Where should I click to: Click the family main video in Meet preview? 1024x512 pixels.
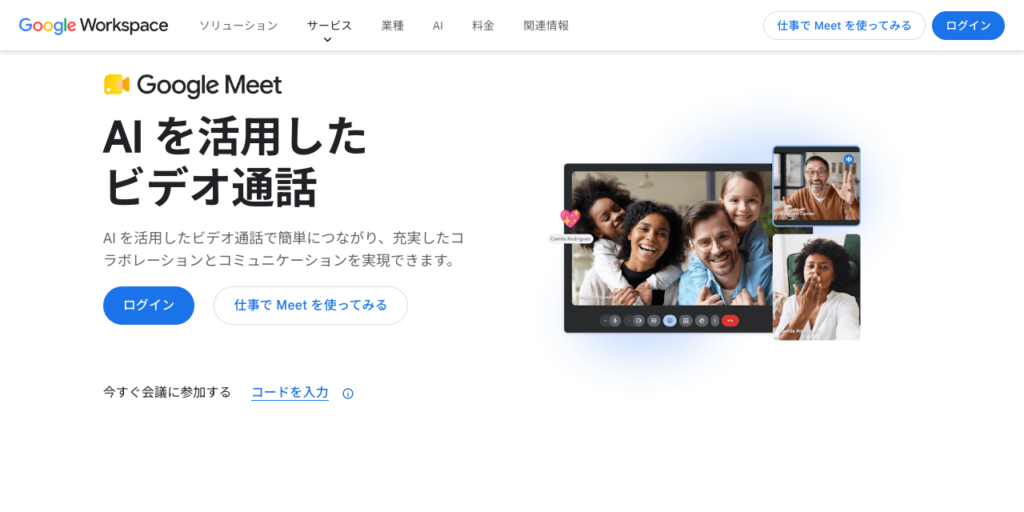(671, 238)
